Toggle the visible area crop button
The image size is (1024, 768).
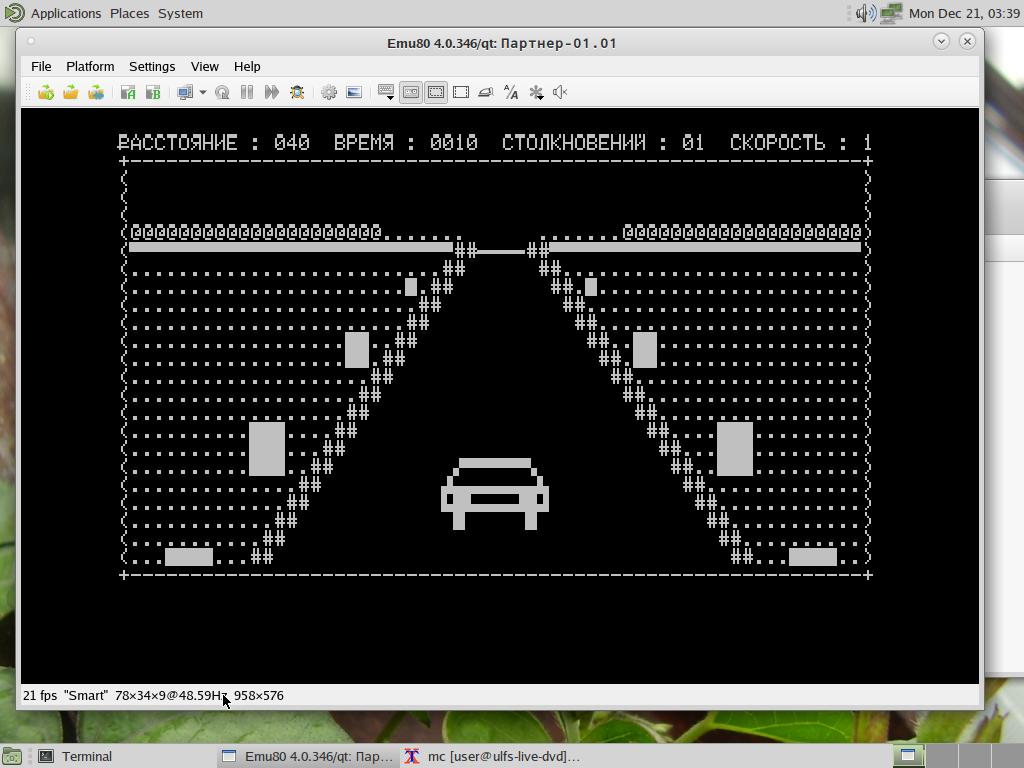point(436,92)
